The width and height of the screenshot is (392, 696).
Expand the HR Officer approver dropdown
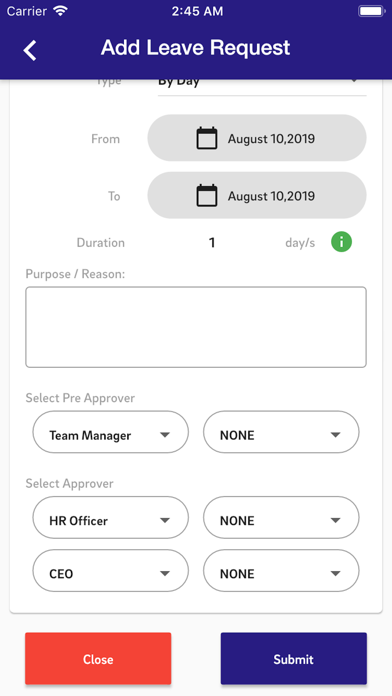pos(111,518)
